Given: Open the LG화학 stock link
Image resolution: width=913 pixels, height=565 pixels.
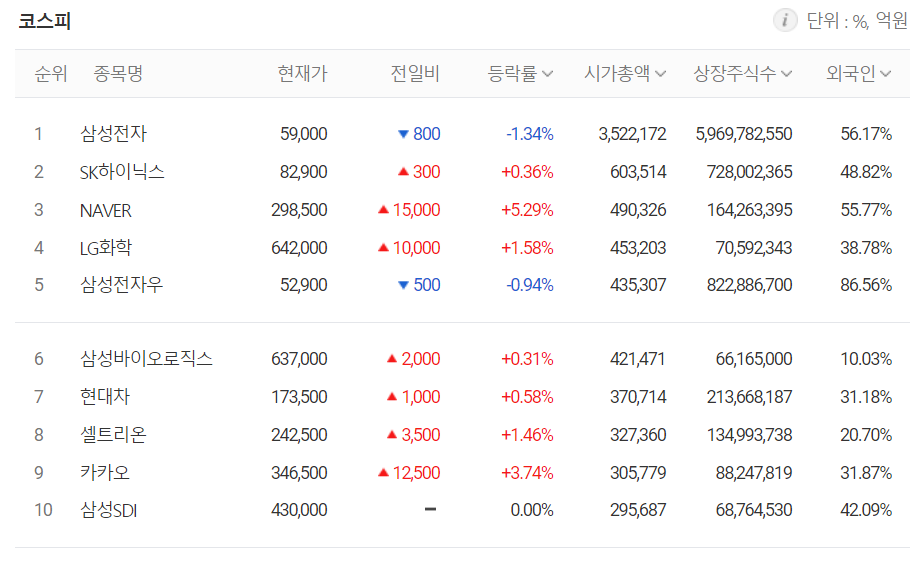Looking at the screenshot, I should [x=106, y=248].
